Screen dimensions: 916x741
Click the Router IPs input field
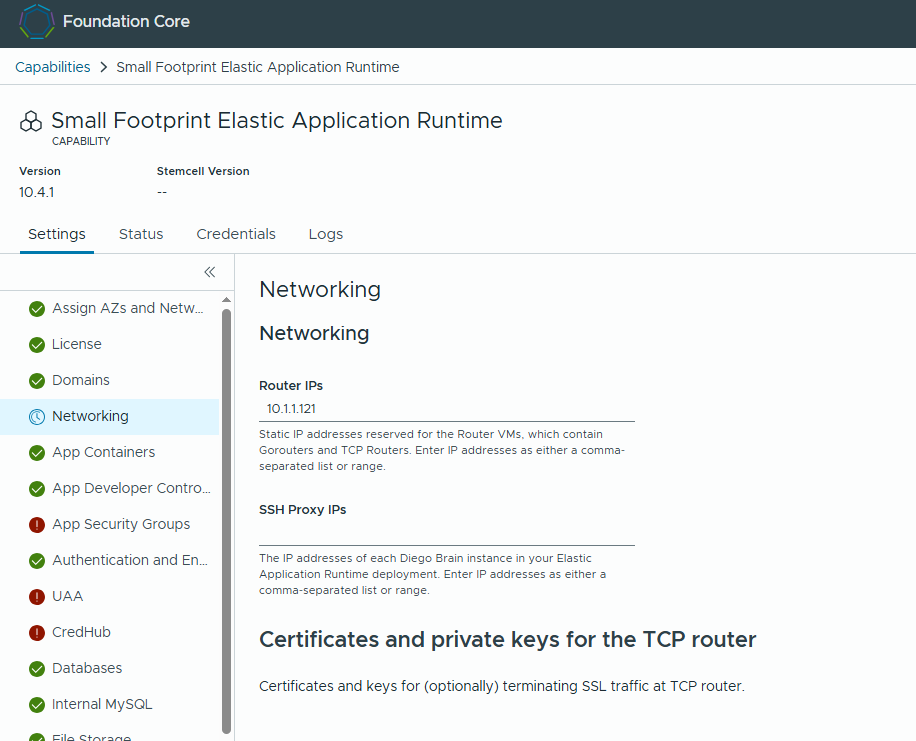point(447,409)
